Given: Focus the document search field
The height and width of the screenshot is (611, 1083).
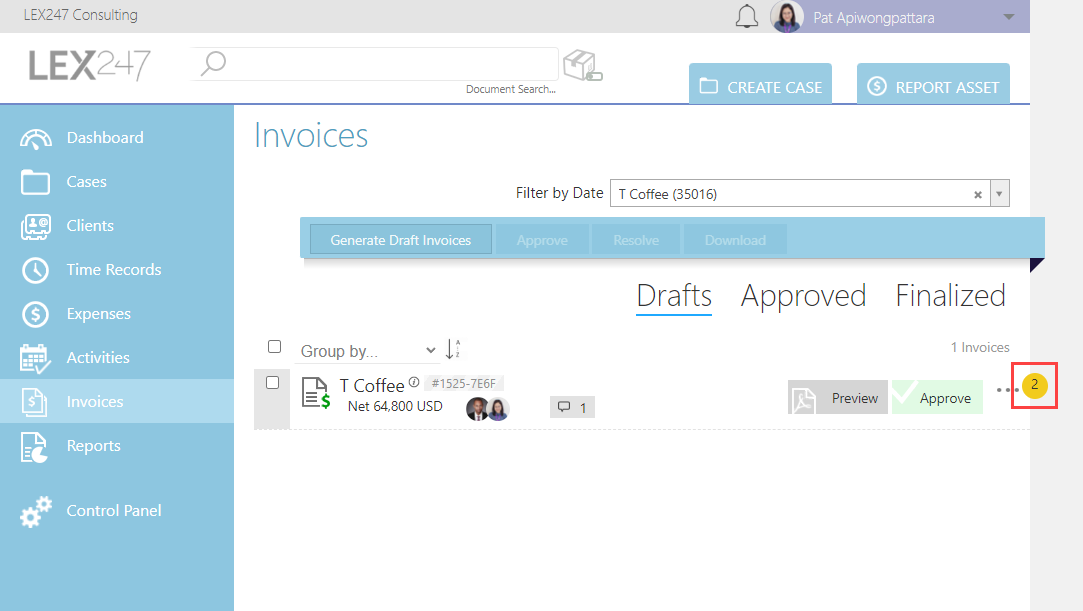Looking at the screenshot, I should [374, 64].
